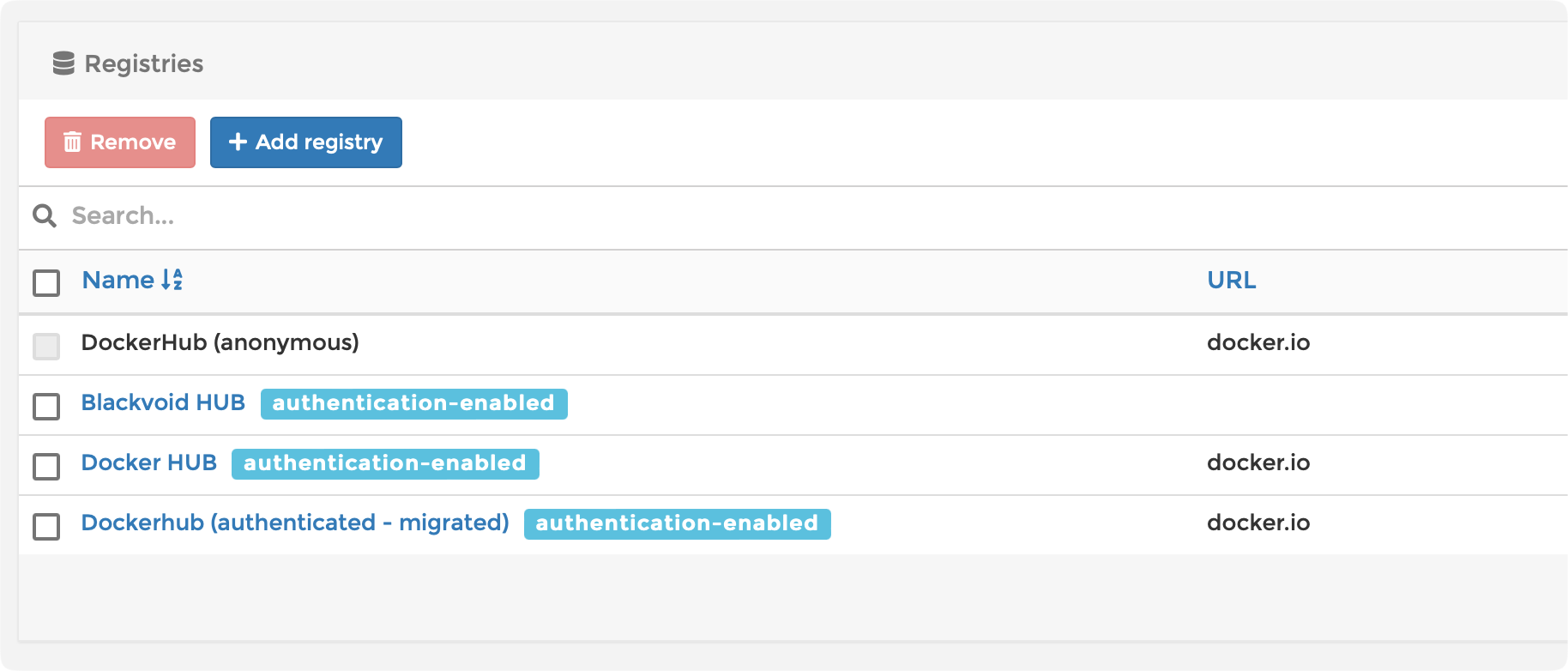This screenshot has width=1568, height=671.
Task: Click the magnifying glass search icon
Action: [45, 215]
